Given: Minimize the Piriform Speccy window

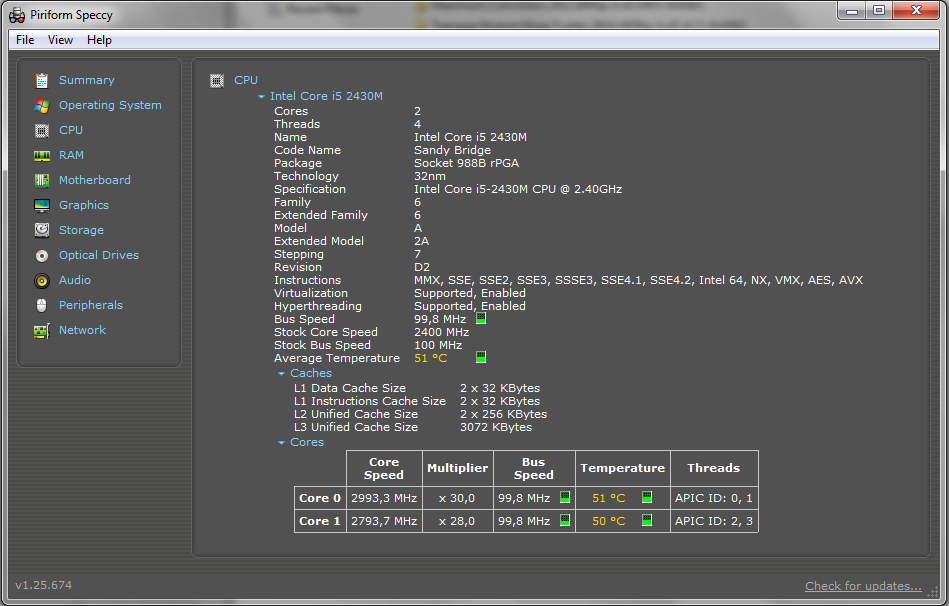Looking at the screenshot, I should pos(852,11).
